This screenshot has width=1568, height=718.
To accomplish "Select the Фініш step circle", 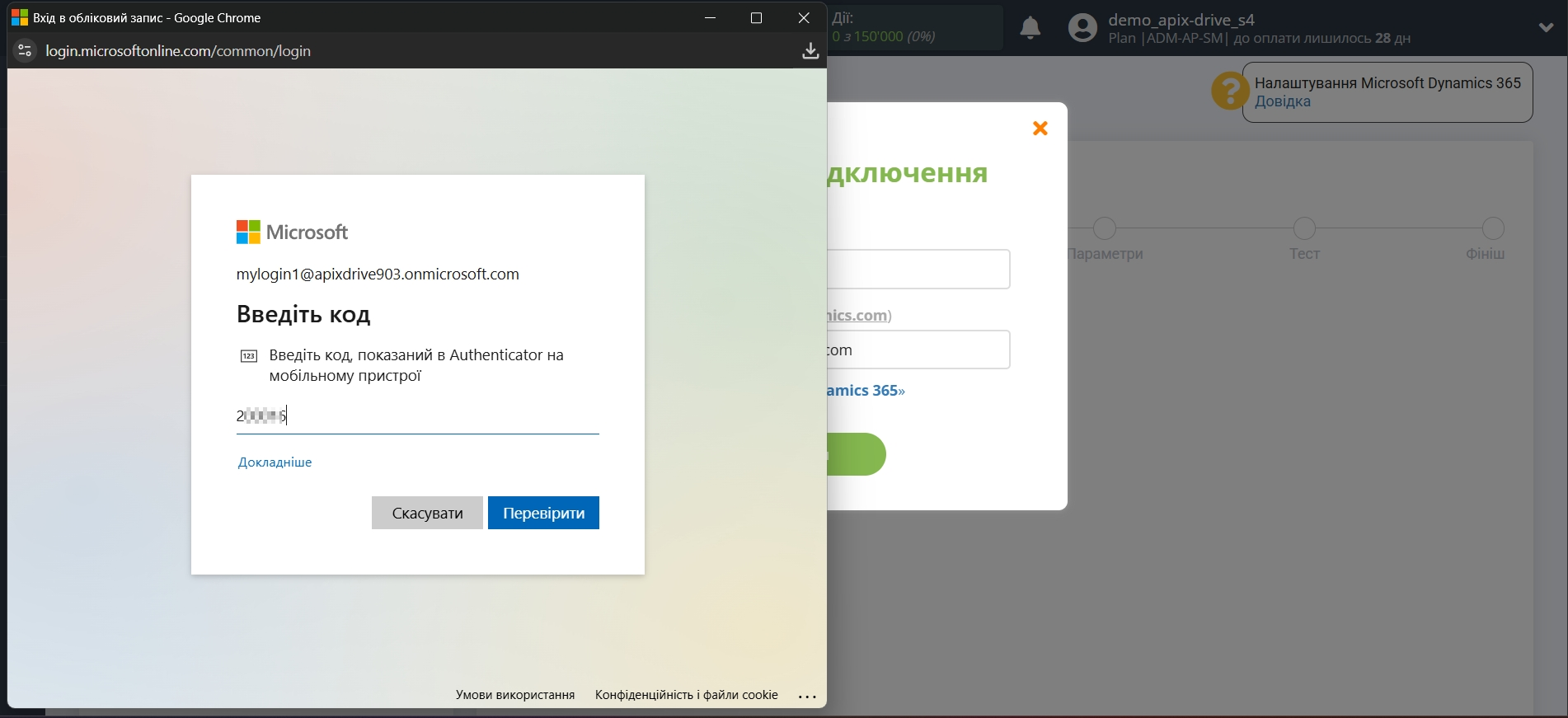I will [x=1493, y=228].
